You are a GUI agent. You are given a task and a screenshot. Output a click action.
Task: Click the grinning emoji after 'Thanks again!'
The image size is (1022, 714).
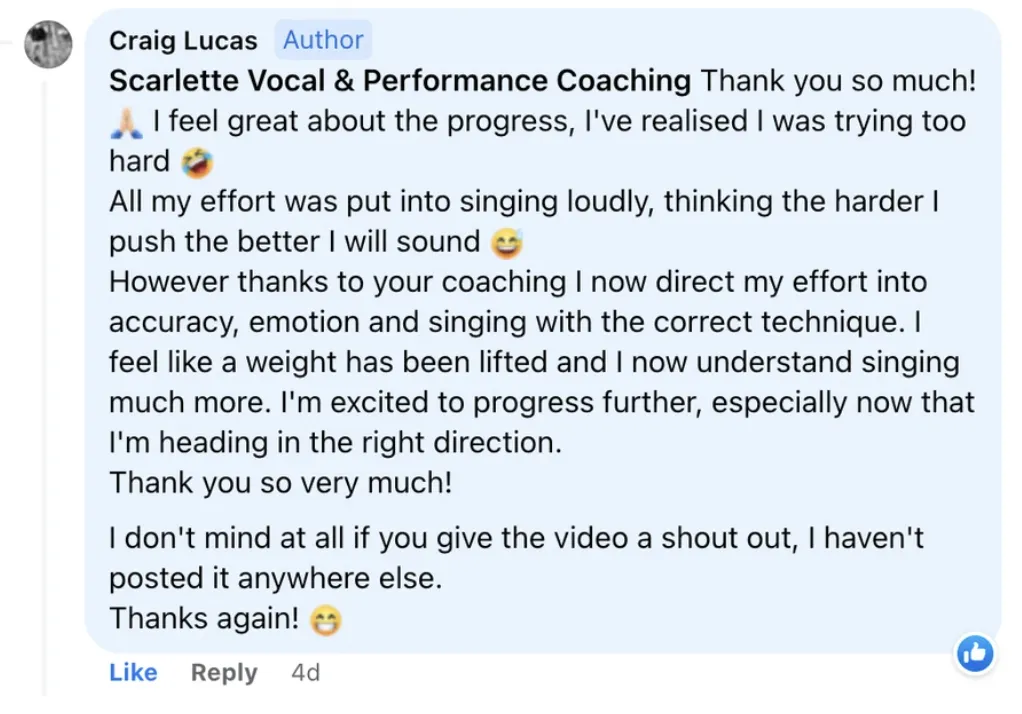326,620
